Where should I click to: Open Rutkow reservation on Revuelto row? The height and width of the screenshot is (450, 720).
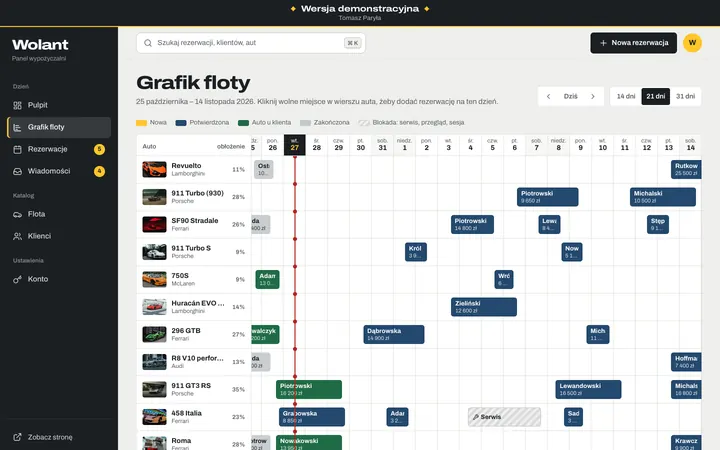(686, 169)
